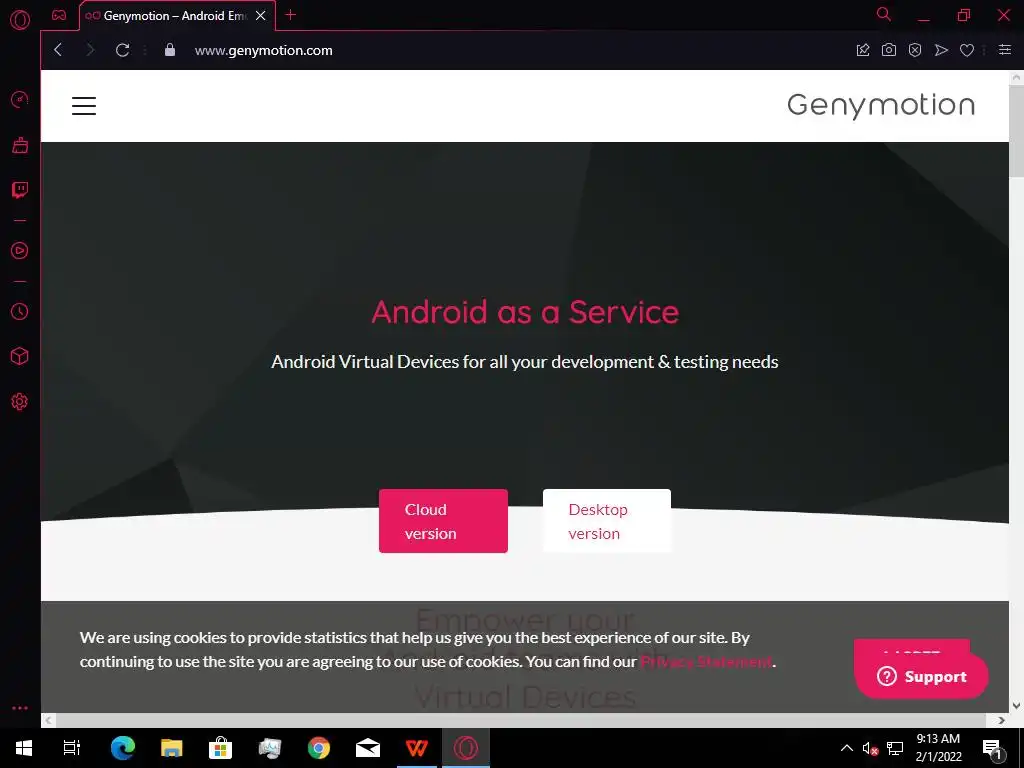Open the Opera main menu logo
Viewport: 1024px width, 768px height.
pos(20,20)
